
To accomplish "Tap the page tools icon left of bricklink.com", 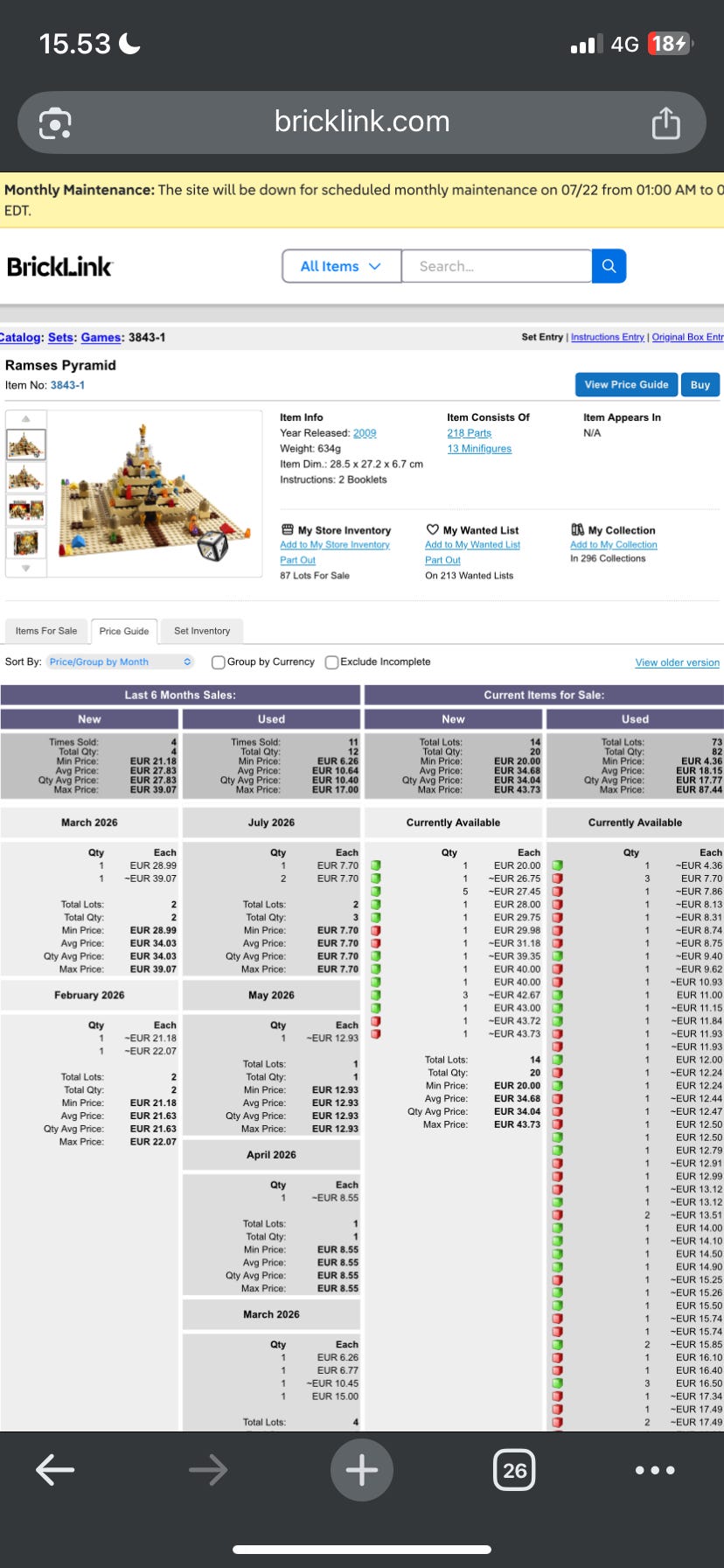I will pyautogui.click(x=55, y=122).
